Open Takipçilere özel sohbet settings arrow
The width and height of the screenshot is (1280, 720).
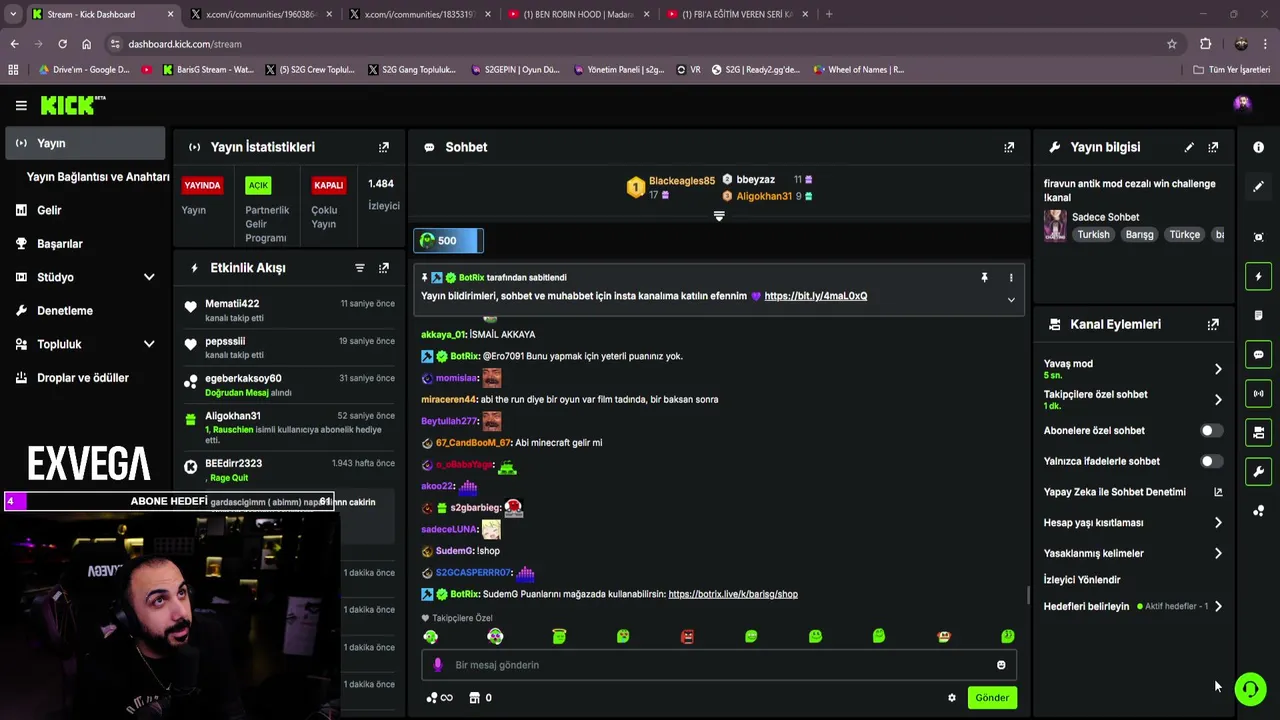coord(1217,400)
